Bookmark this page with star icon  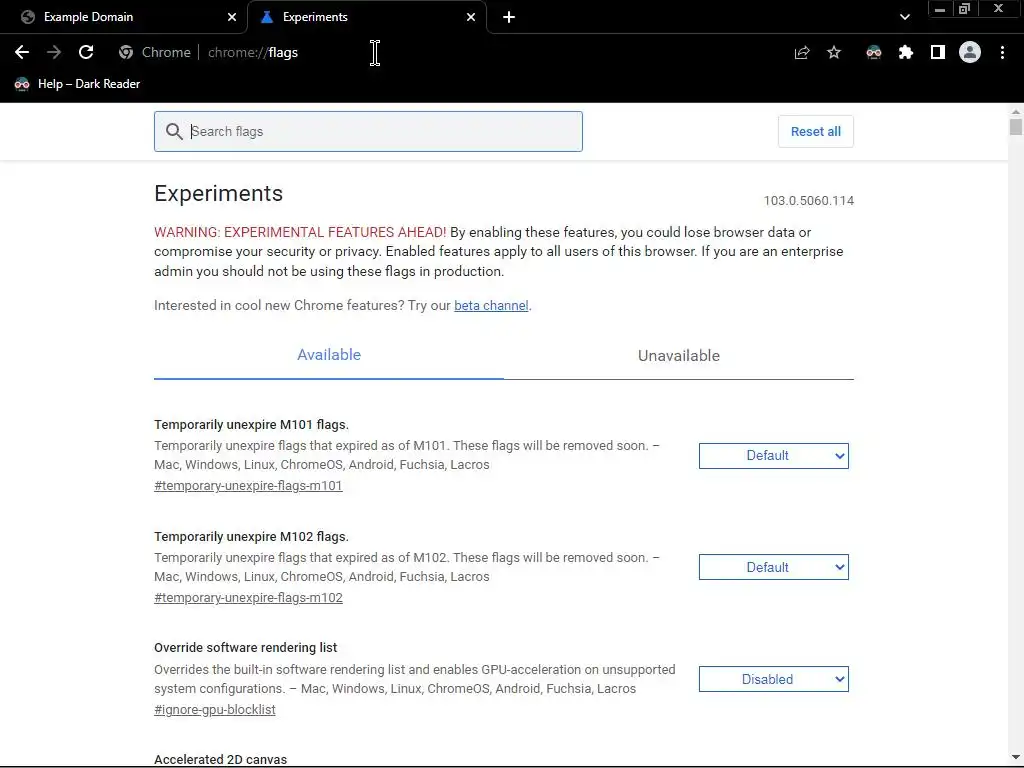pyautogui.click(x=834, y=53)
